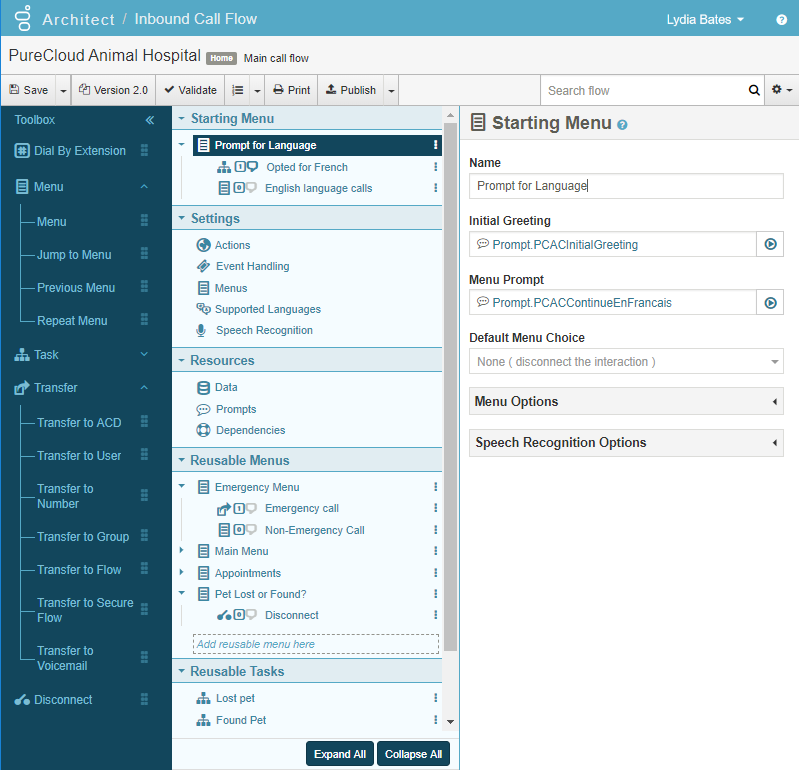Collapse the Transfer toolbox category

pos(144,388)
